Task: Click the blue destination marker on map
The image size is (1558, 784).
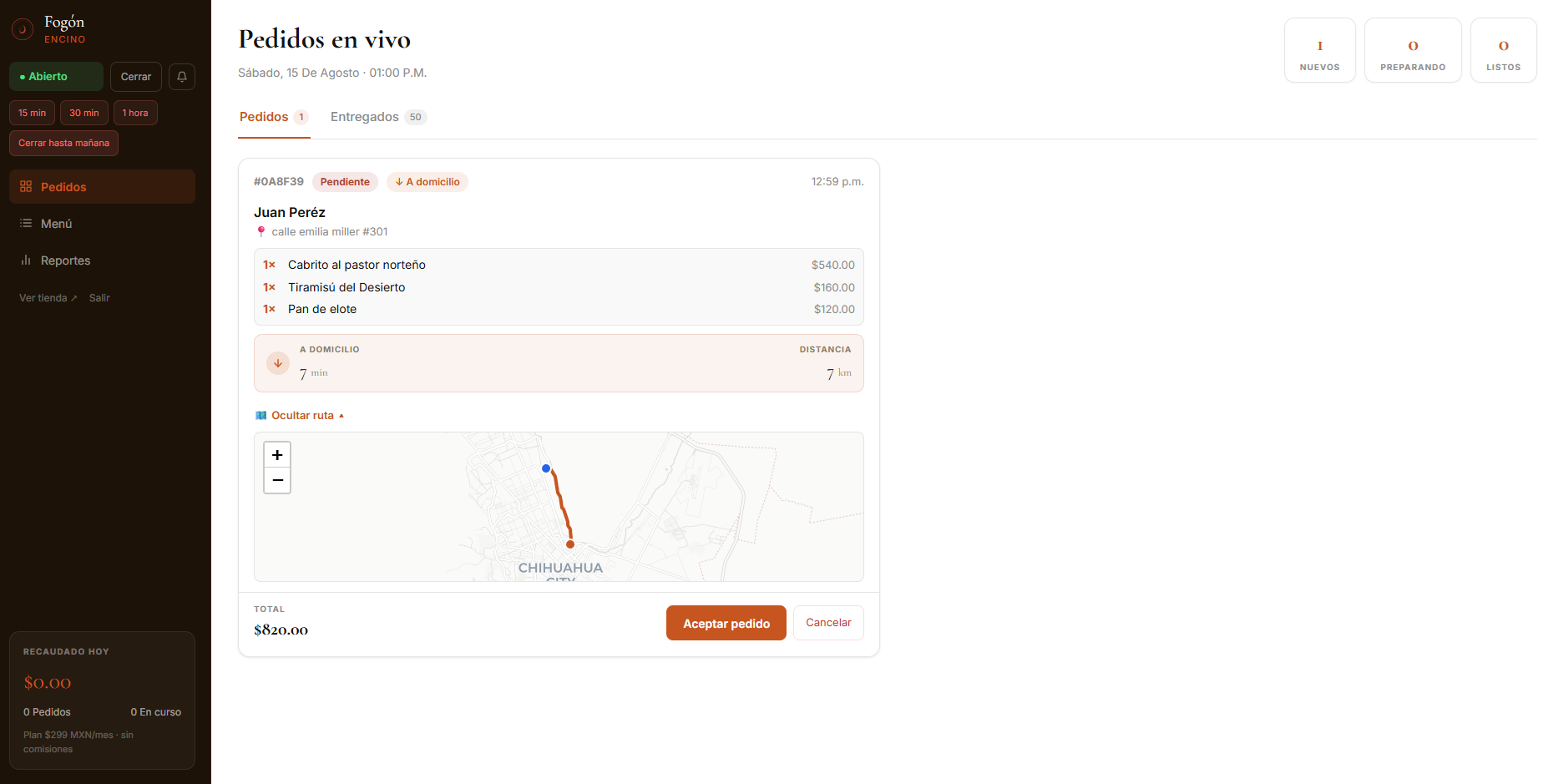Action: [x=546, y=468]
